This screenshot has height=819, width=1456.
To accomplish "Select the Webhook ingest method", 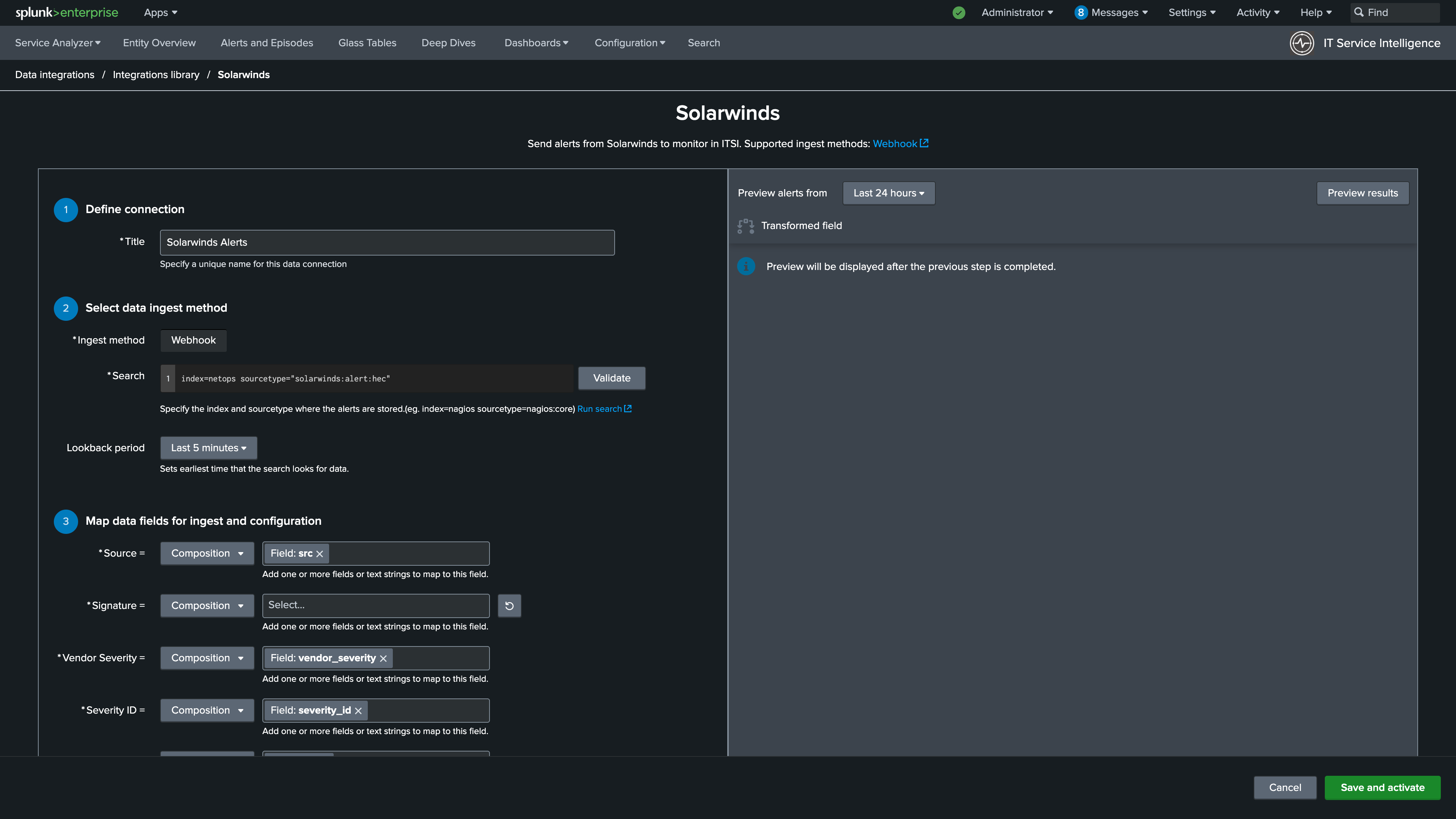I will [x=193, y=340].
